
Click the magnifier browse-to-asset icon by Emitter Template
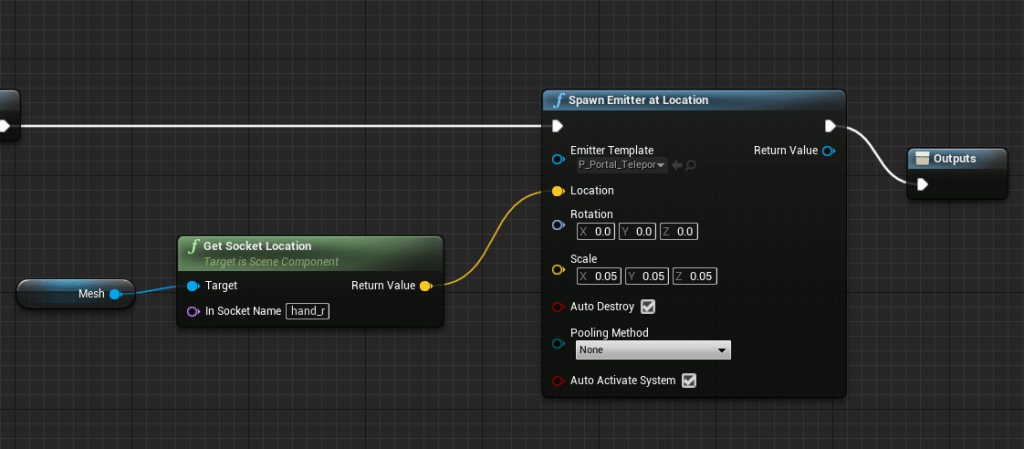[691, 165]
